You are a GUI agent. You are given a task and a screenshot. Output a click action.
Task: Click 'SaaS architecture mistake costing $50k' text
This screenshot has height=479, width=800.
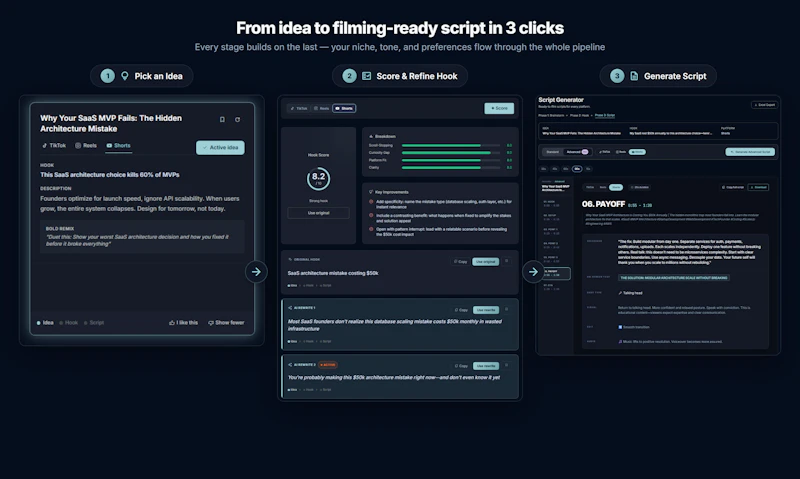coord(333,273)
